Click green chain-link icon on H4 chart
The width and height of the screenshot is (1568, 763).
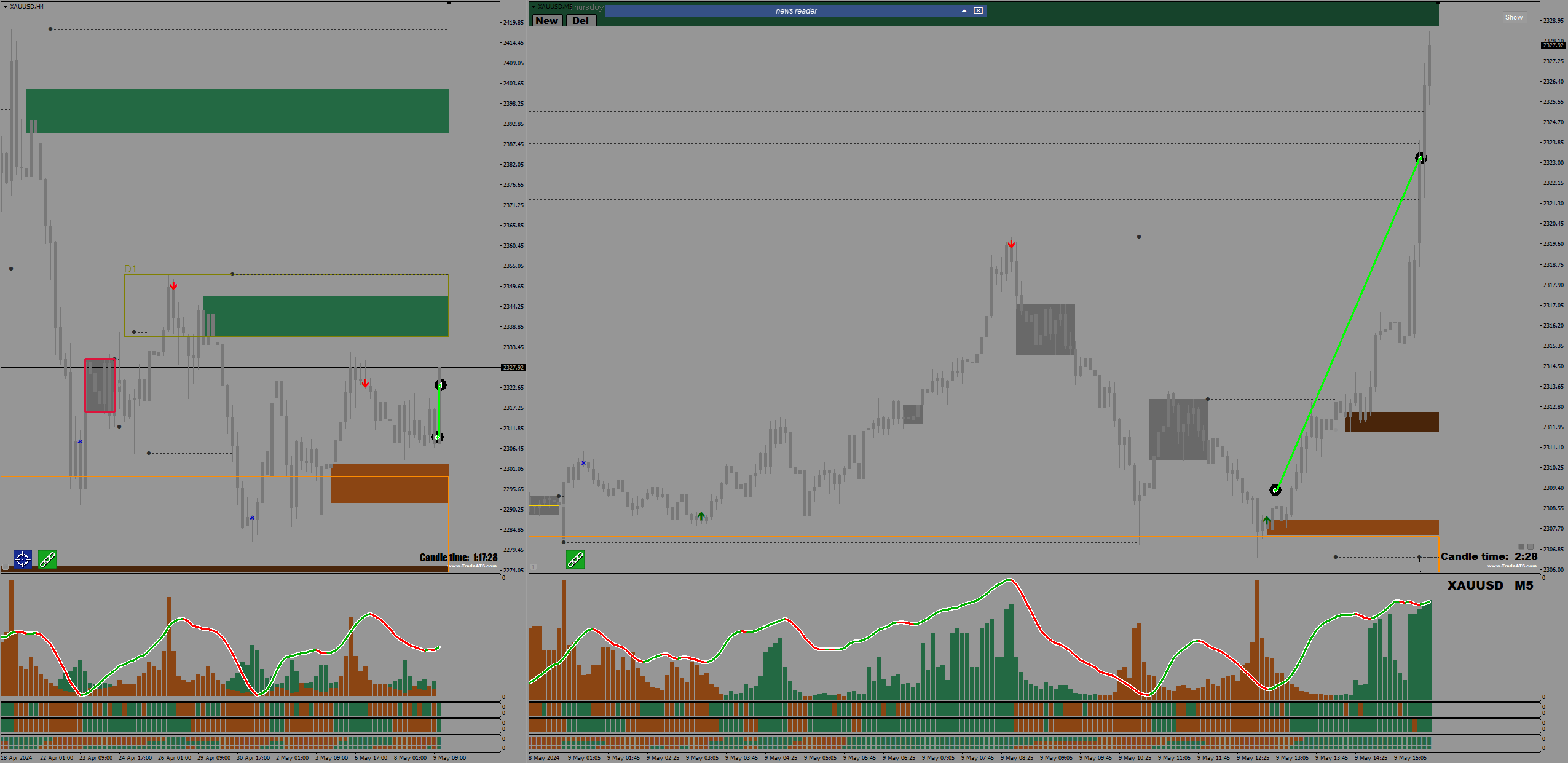(47, 559)
